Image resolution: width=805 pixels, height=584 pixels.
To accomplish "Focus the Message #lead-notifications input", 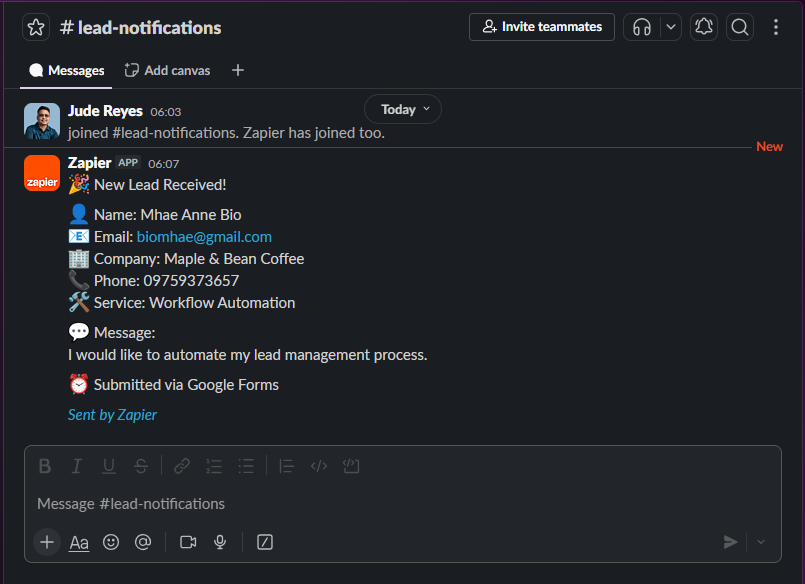I will coord(402,504).
